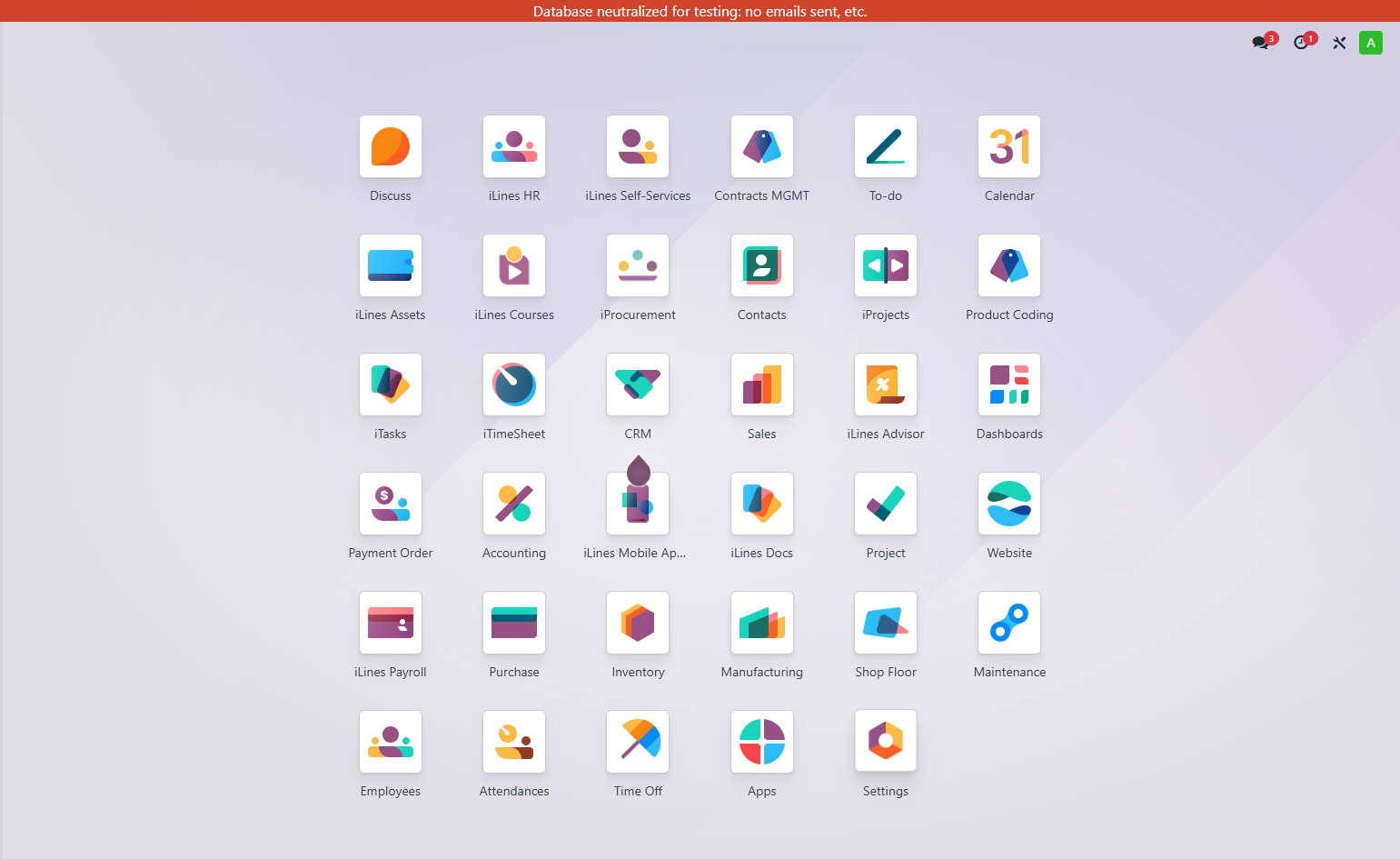The image size is (1400, 859).
Task: Open conversations messages icon with badge
Action: pyautogui.click(x=1264, y=42)
